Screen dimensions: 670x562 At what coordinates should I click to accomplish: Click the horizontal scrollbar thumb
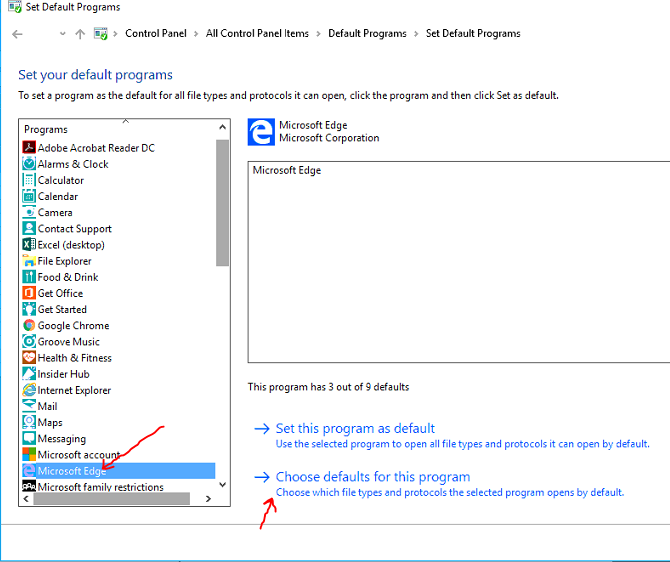[x=112, y=498]
